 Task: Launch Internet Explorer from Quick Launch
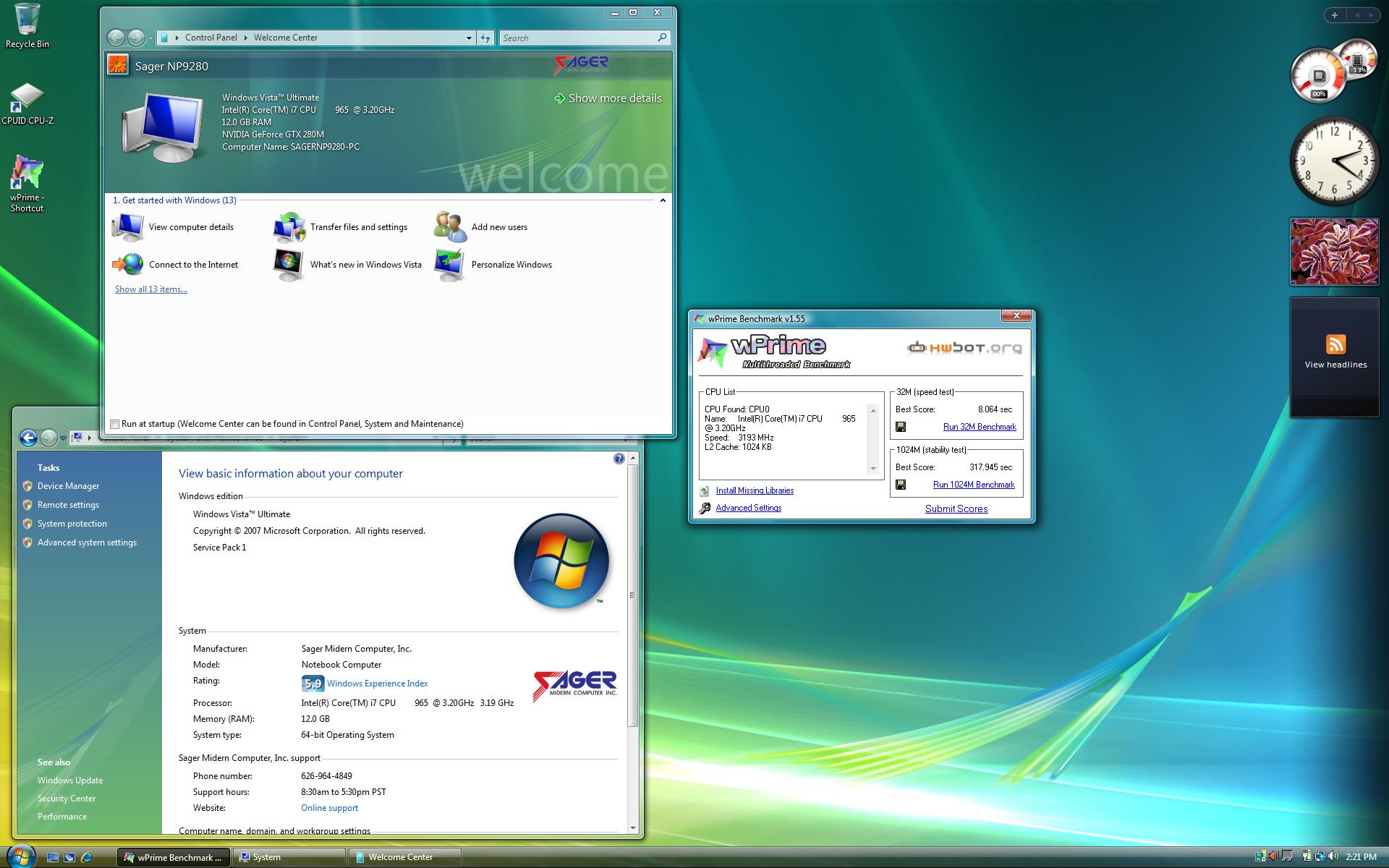(x=86, y=857)
